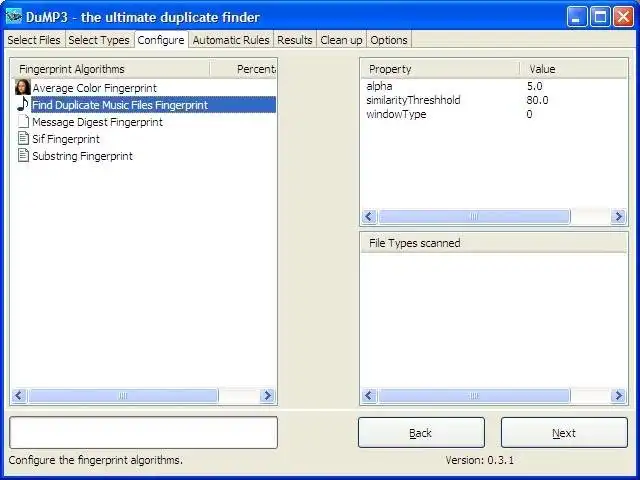
Task: Click the music note icon for duplicate music fingerprint
Action: click(23, 104)
